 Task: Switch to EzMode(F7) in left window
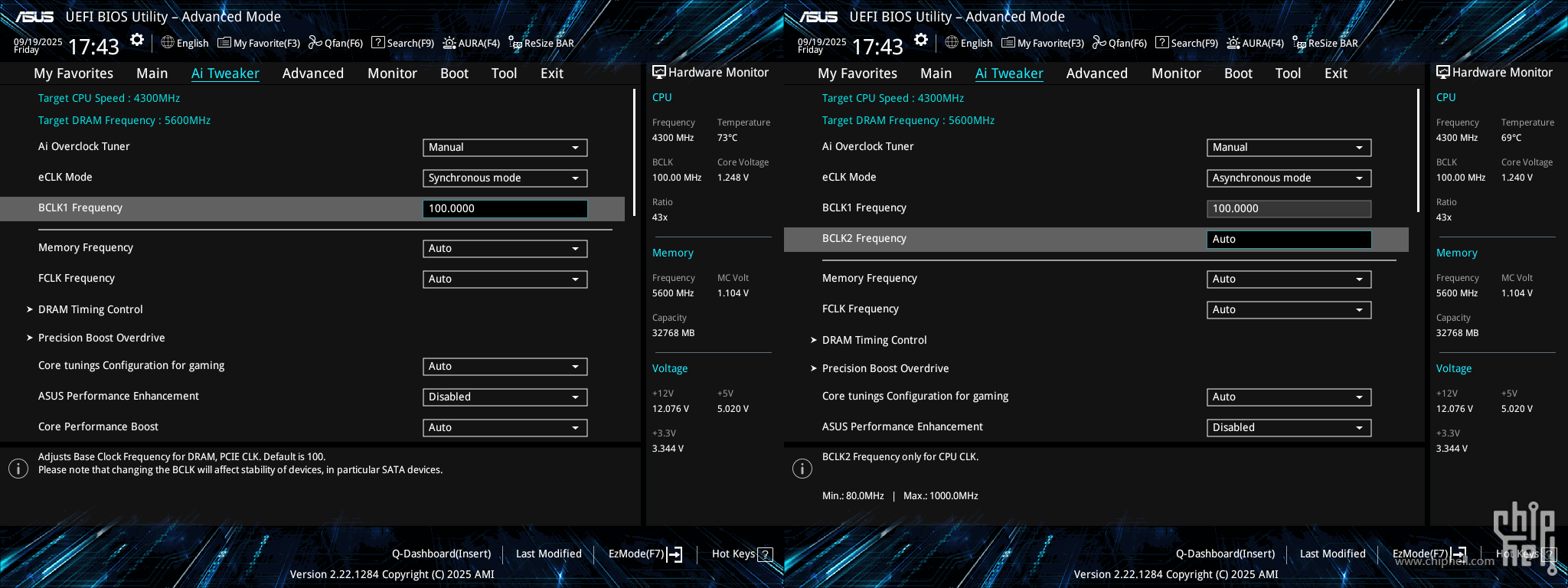click(x=645, y=554)
